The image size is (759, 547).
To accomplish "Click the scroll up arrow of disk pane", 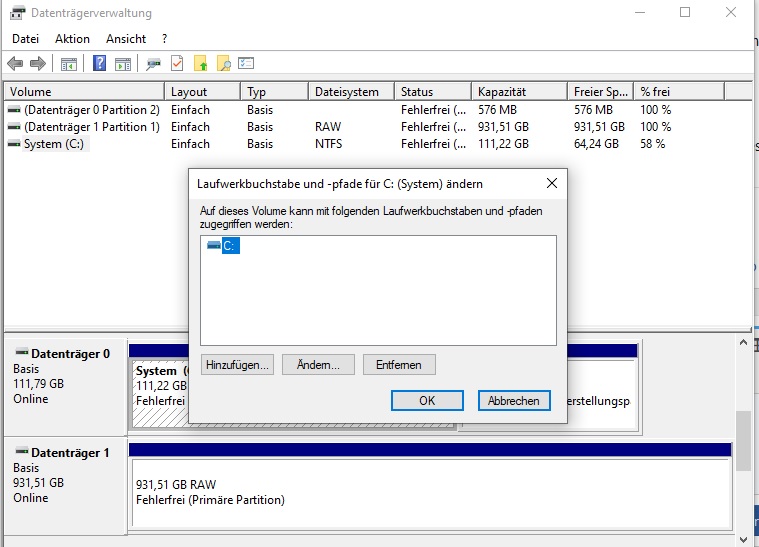I will [743, 342].
